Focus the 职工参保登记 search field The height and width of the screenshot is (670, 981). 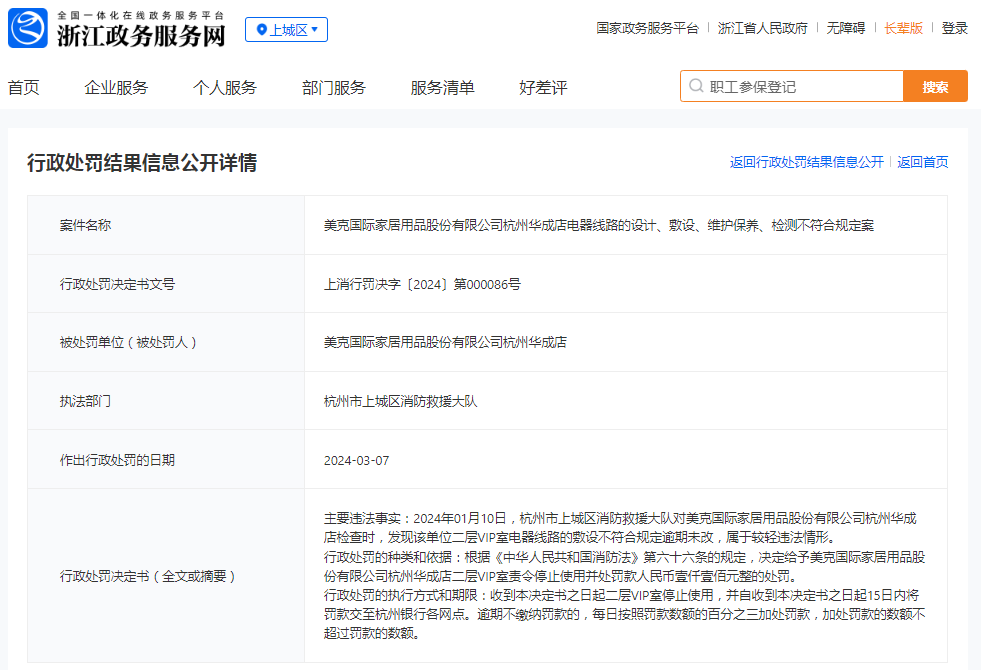pyautogui.click(x=792, y=86)
